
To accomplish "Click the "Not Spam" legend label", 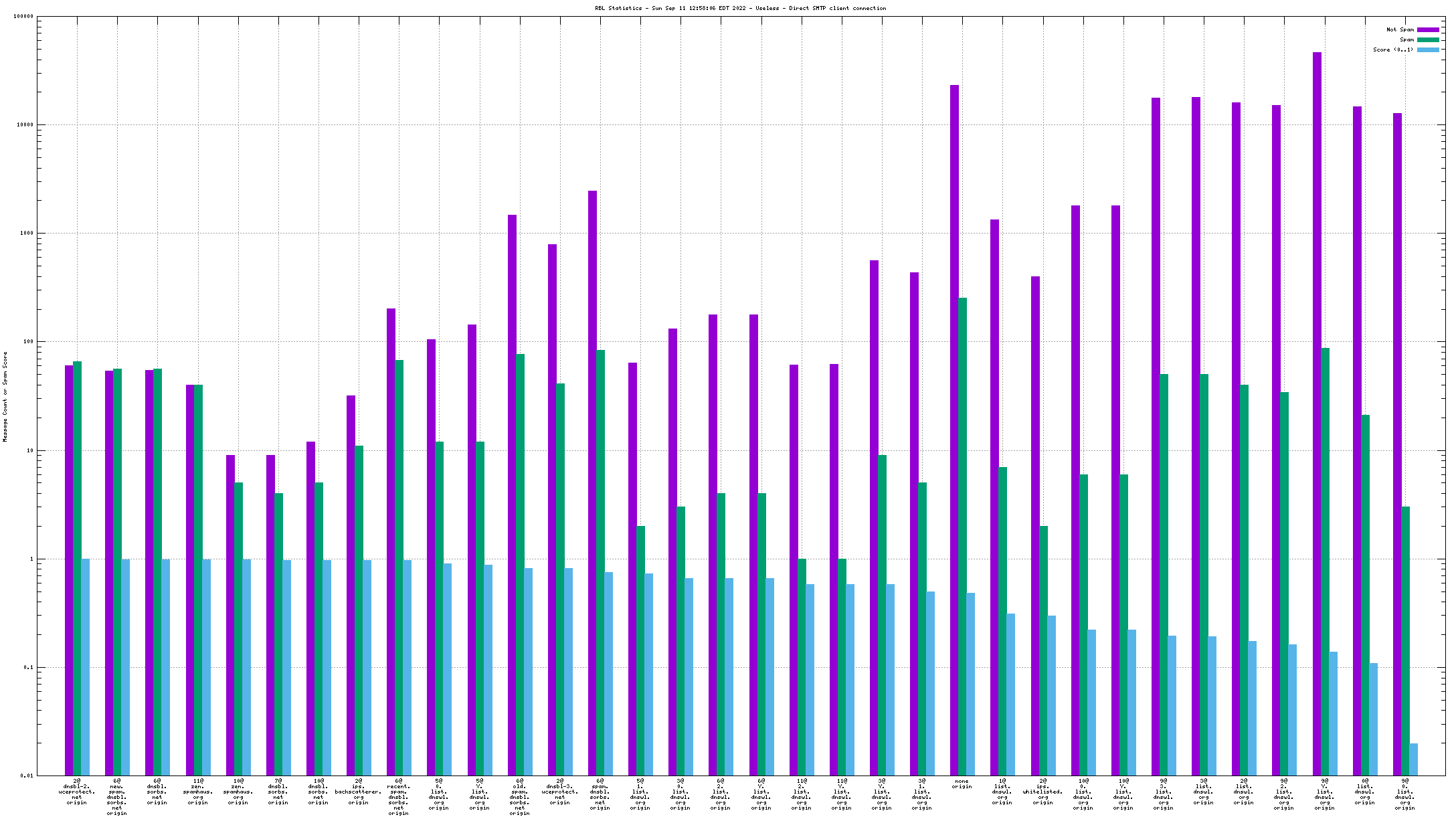I will click(x=1400, y=30).
